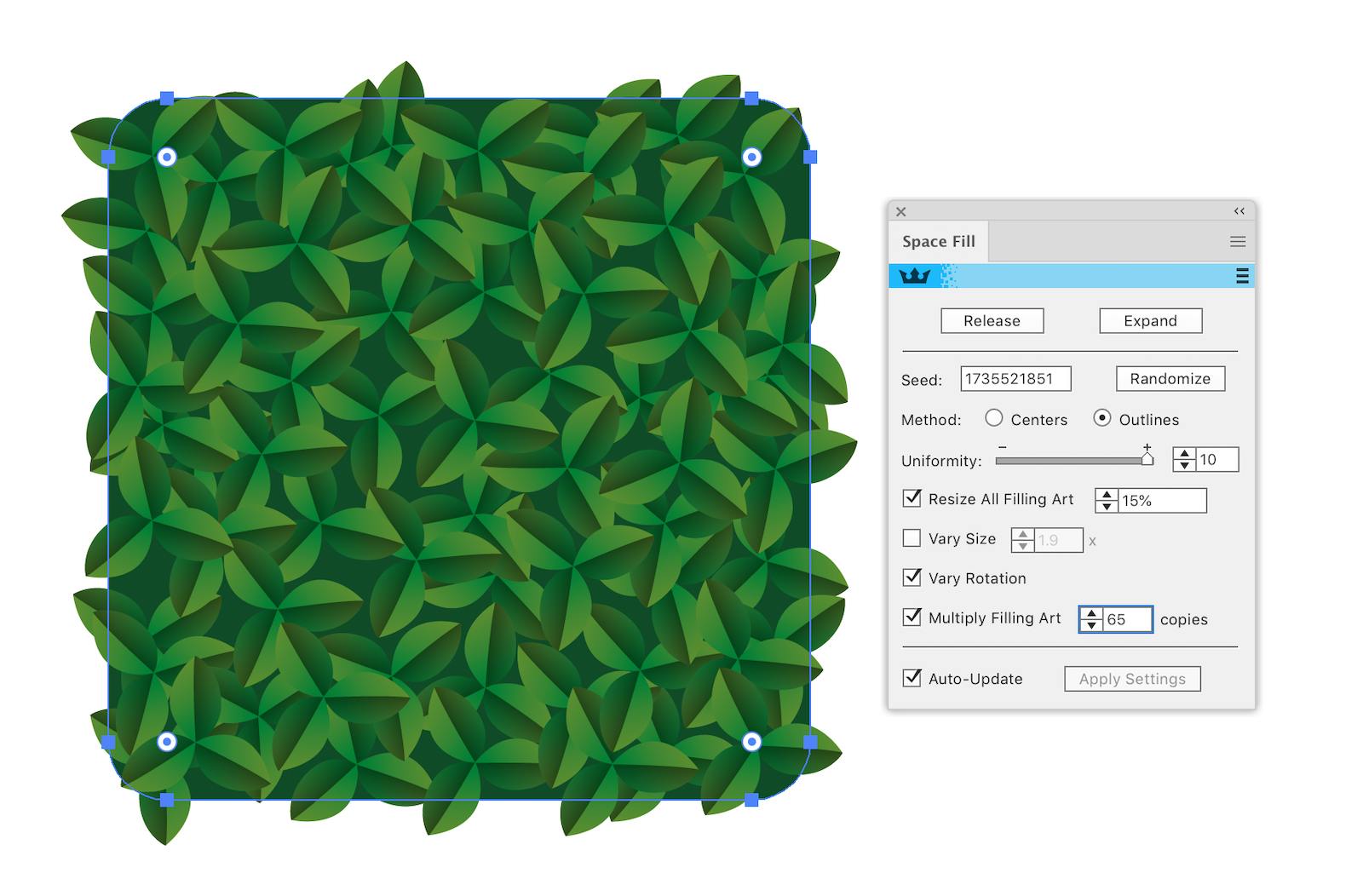Click inside the Seed number field
Image resolution: width=1363 pixels, height=896 pixels.
(x=1015, y=378)
